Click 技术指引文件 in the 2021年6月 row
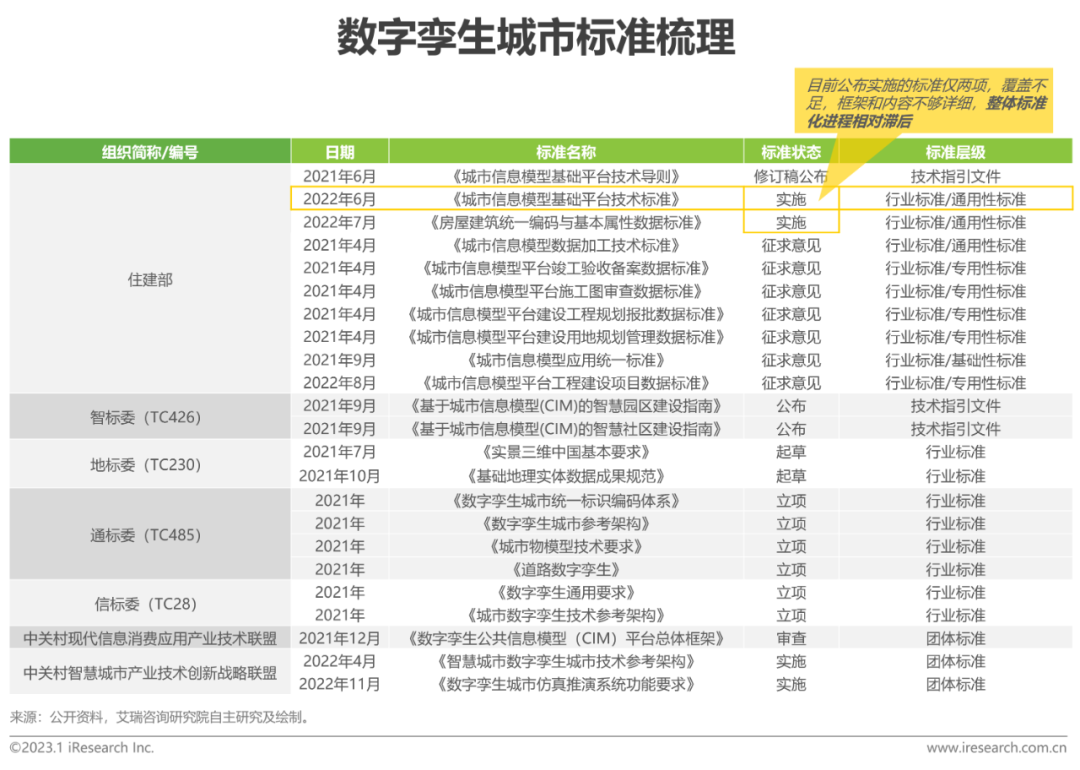Screen dimensions: 1080x770 pyautogui.click(x=955, y=176)
